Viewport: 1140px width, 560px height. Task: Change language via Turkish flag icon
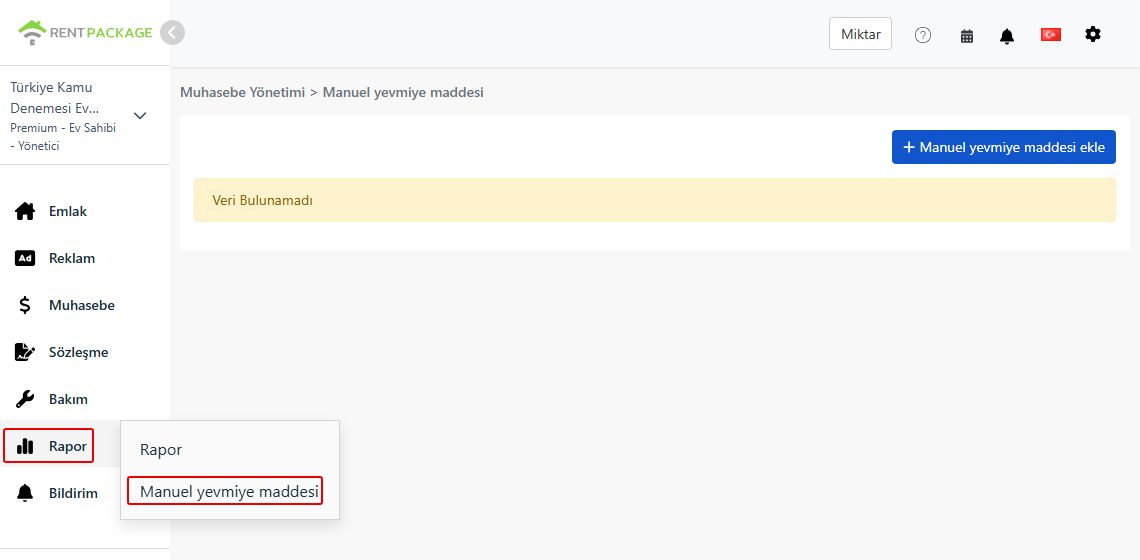tap(1051, 34)
